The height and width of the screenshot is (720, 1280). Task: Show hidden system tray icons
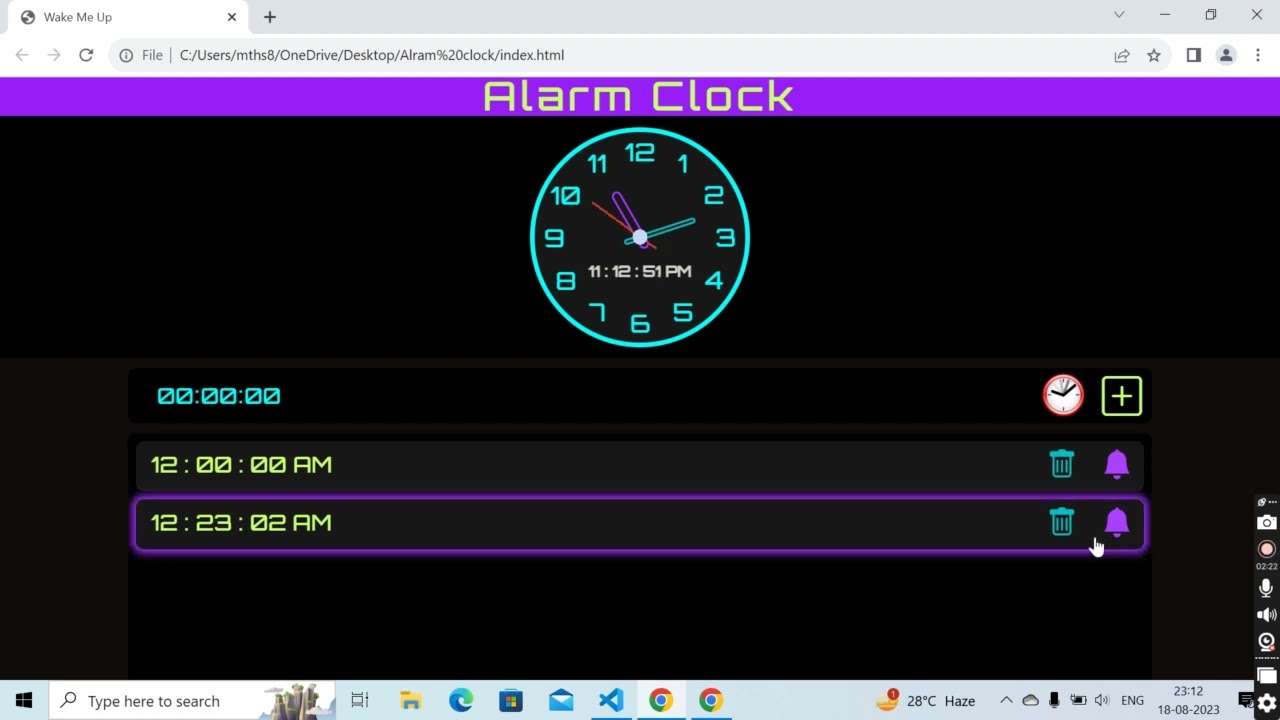[x=1006, y=701]
